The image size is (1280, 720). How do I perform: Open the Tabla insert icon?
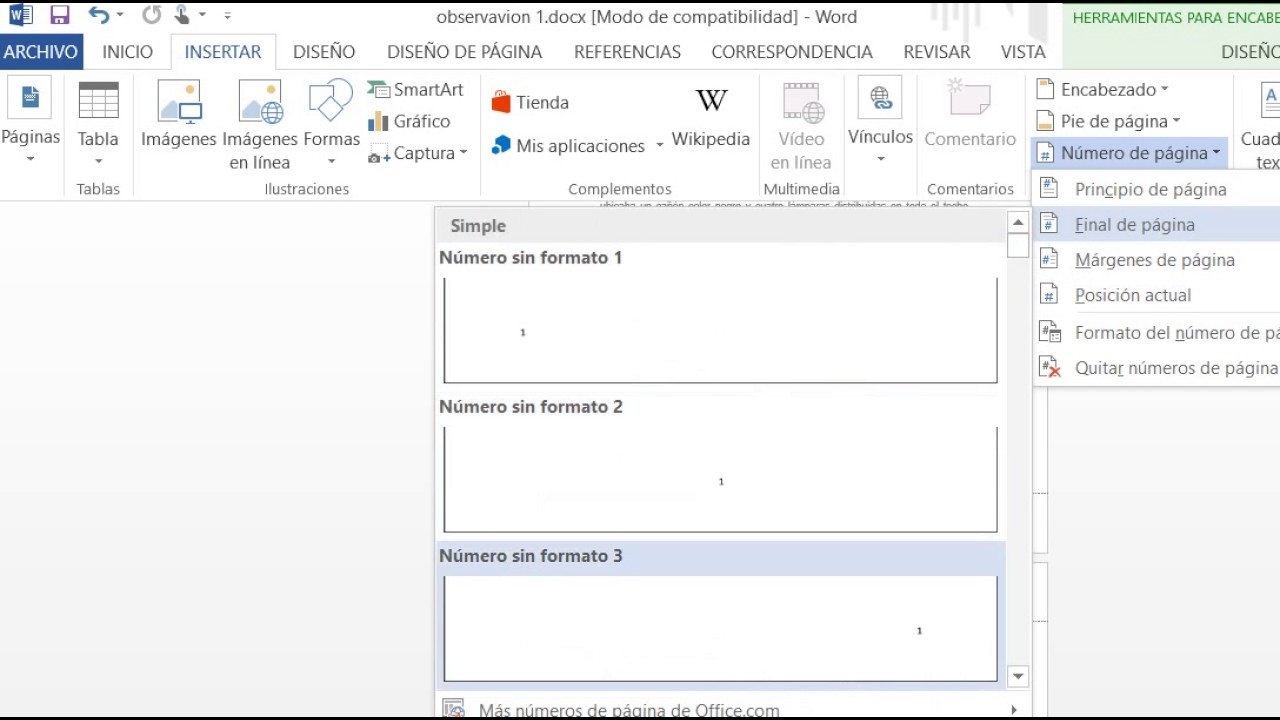coord(98,101)
